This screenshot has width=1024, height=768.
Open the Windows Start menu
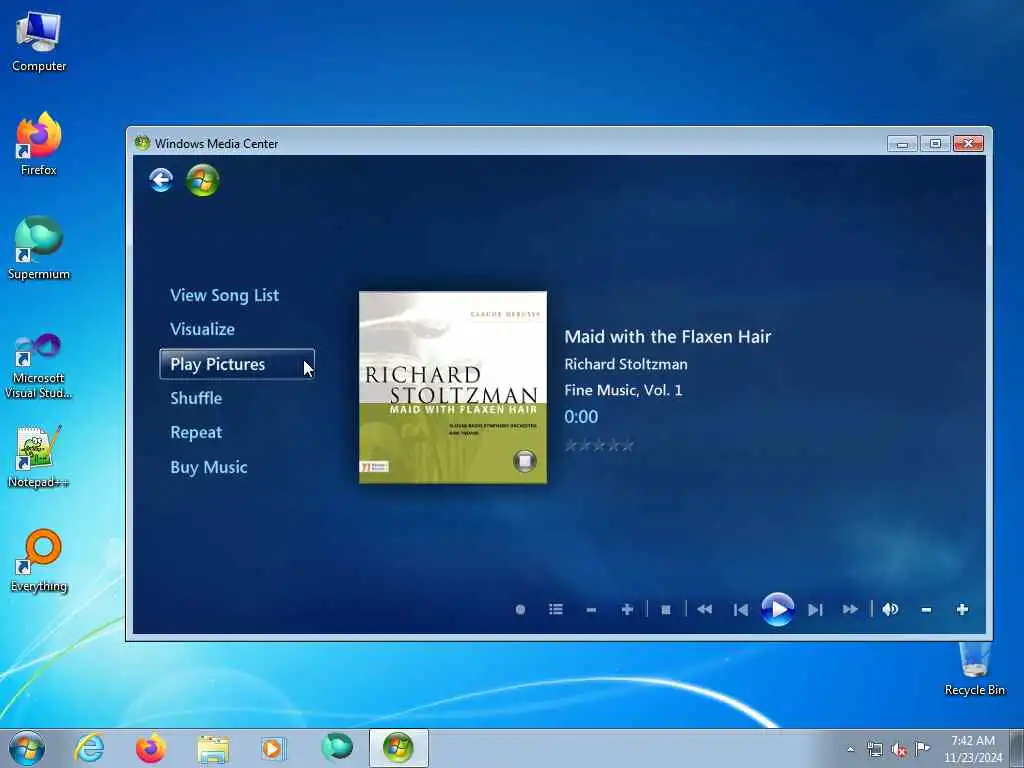(27, 748)
